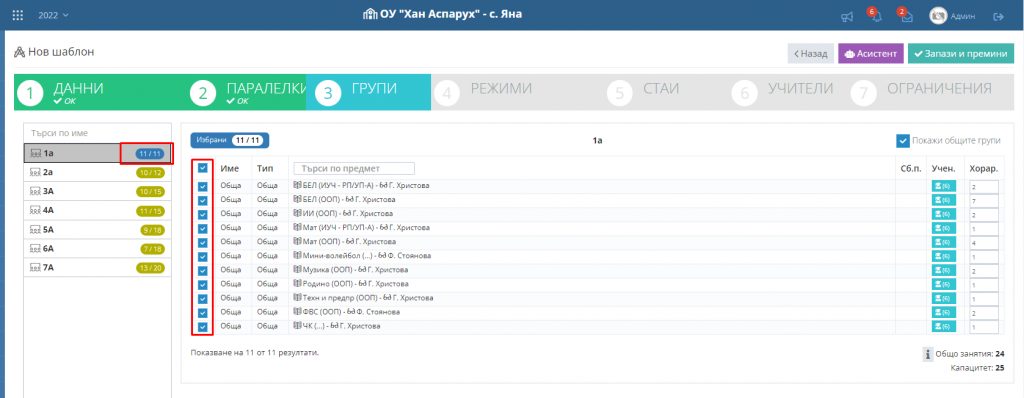Image resolution: width=1024 pixels, height=398 pixels.
Task: Uncheck the Музика (ООП) row checkbox
Action: pos(202,271)
